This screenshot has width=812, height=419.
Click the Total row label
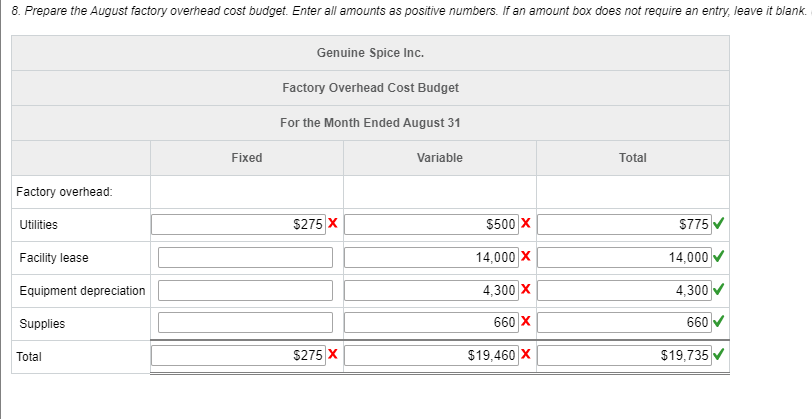click(x=28, y=356)
